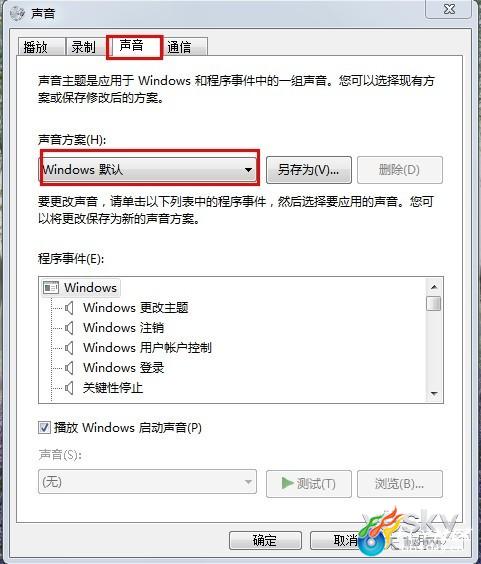Click the speaker icon beside Windows 用户帐户控制
This screenshot has height=564, width=481.
[69, 348]
